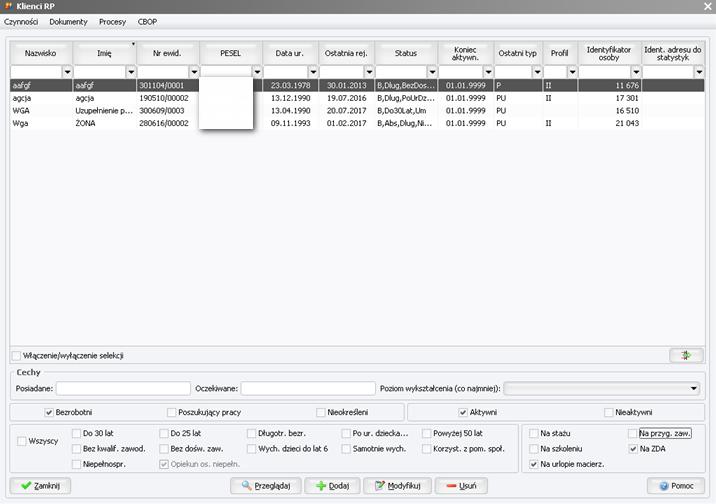Select the WGA row numbered 300609/0003
716x504 pixels.
(x=357, y=110)
